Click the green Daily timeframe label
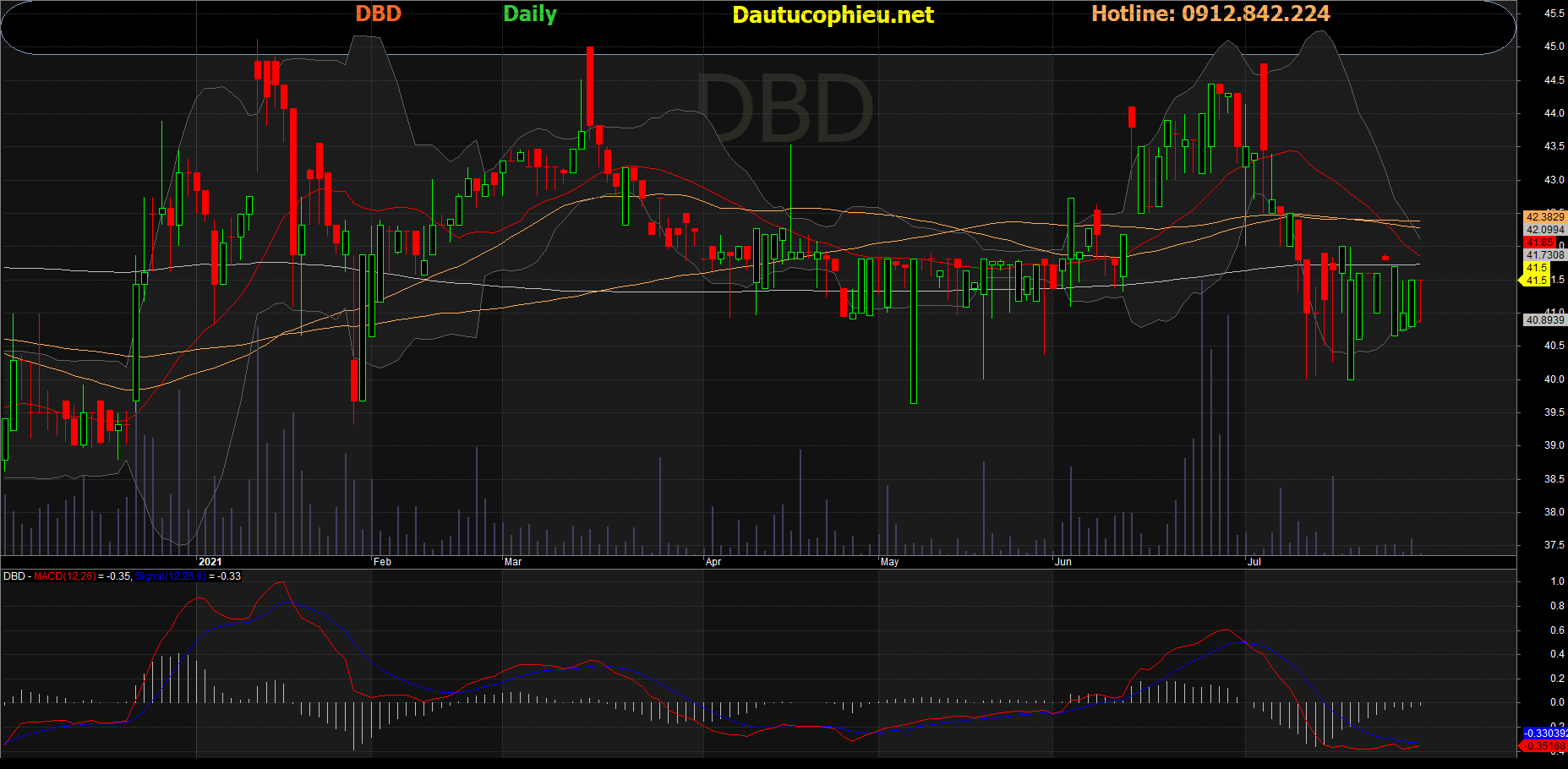Image resolution: width=1568 pixels, height=769 pixels. [x=530, y=14]
